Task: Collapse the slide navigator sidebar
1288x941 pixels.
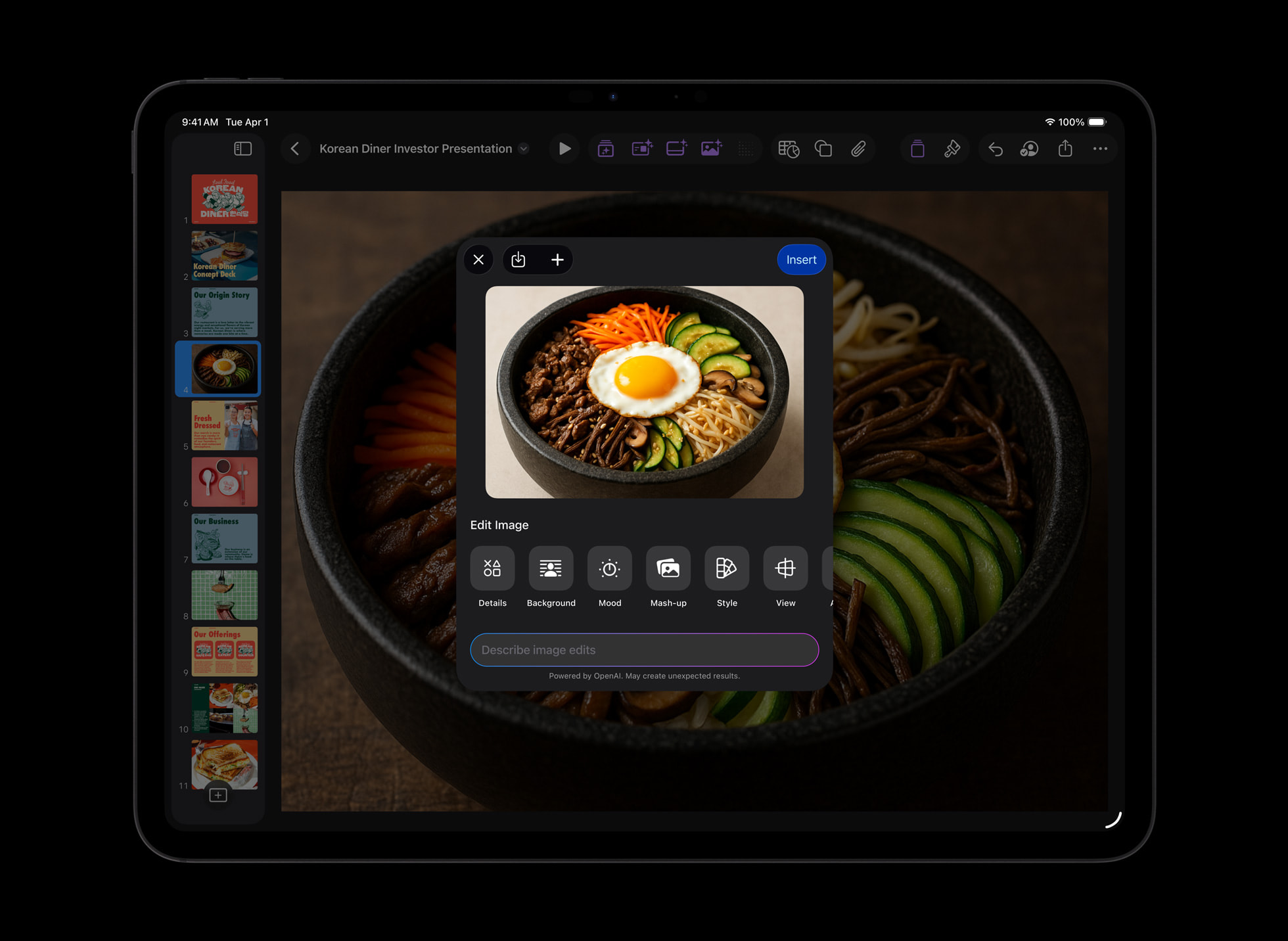Action: click(x=242, y=149)
